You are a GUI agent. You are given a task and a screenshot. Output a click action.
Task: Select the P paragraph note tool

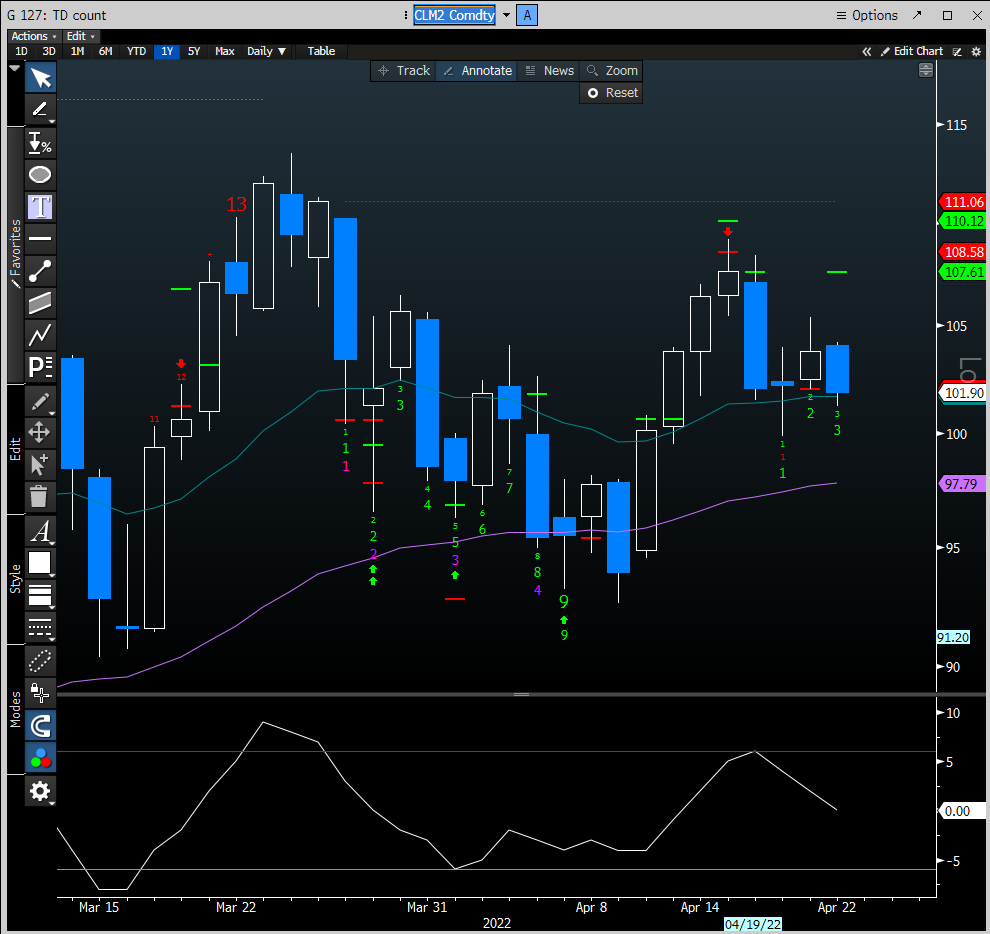(40, 367)
